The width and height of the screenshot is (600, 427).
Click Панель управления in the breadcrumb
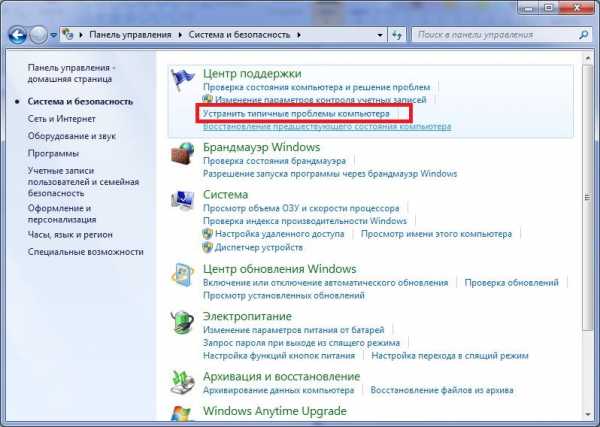[x=130, y=35]
